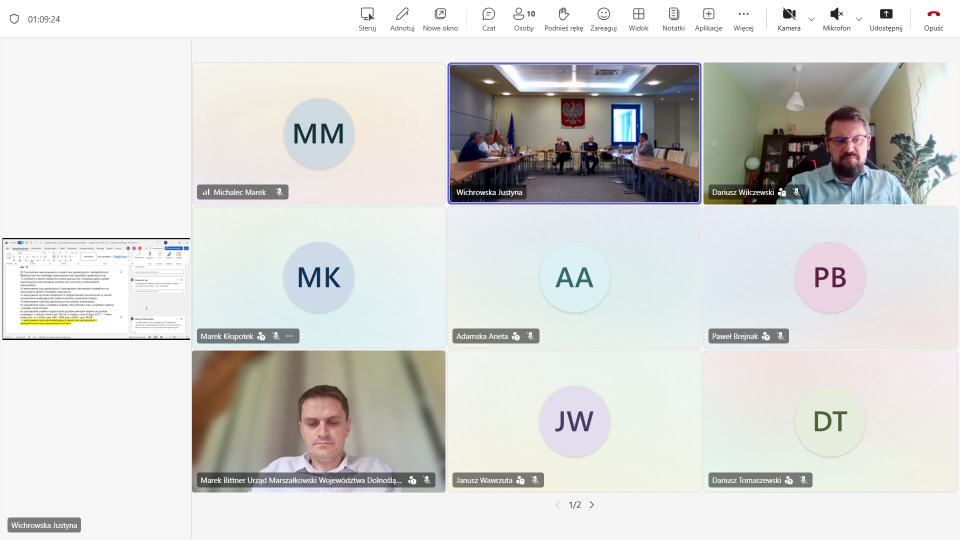Expand the Mikrofon options dropdown arrow
Viewport: 960px width, 540px height.
point(858,19)
